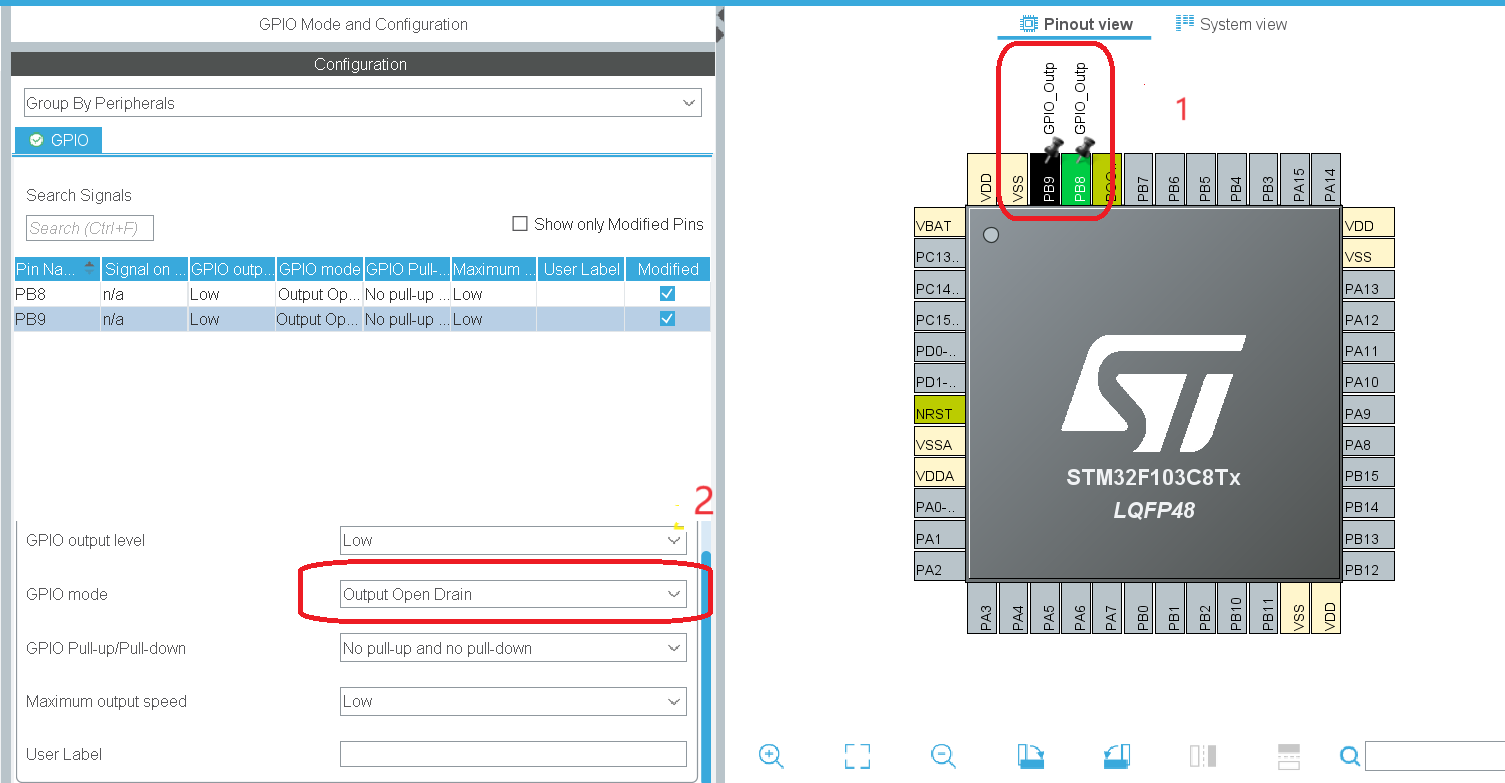Screen dimensions: 1505x783
Task: Click the flip/mirror pinout icon
Action: click(1203, 757)
